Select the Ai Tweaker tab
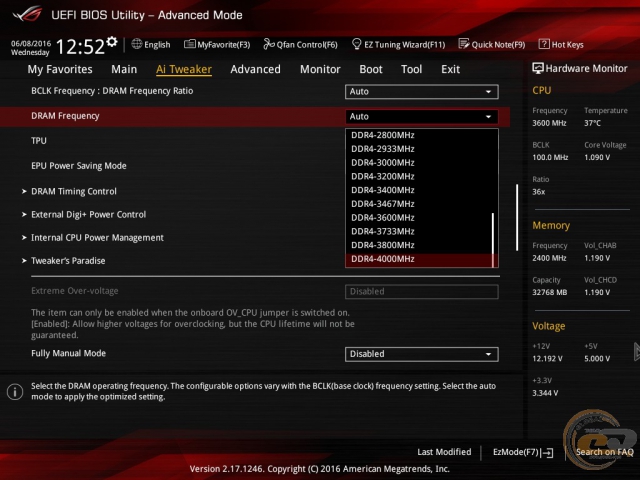Screen dimensions: 640x480 pyautogui.click(x=184, y=69)
